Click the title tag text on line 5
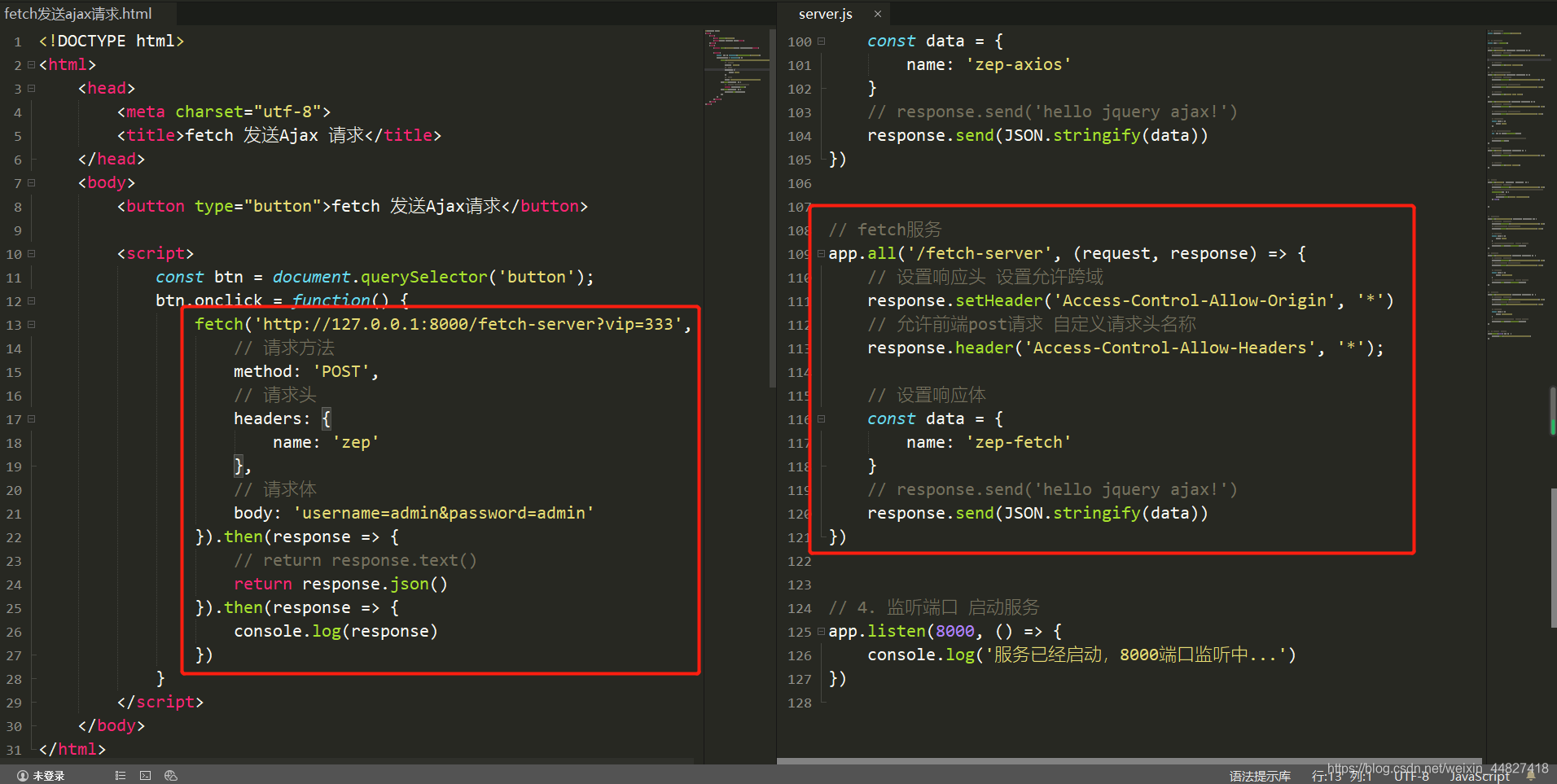 279,135
